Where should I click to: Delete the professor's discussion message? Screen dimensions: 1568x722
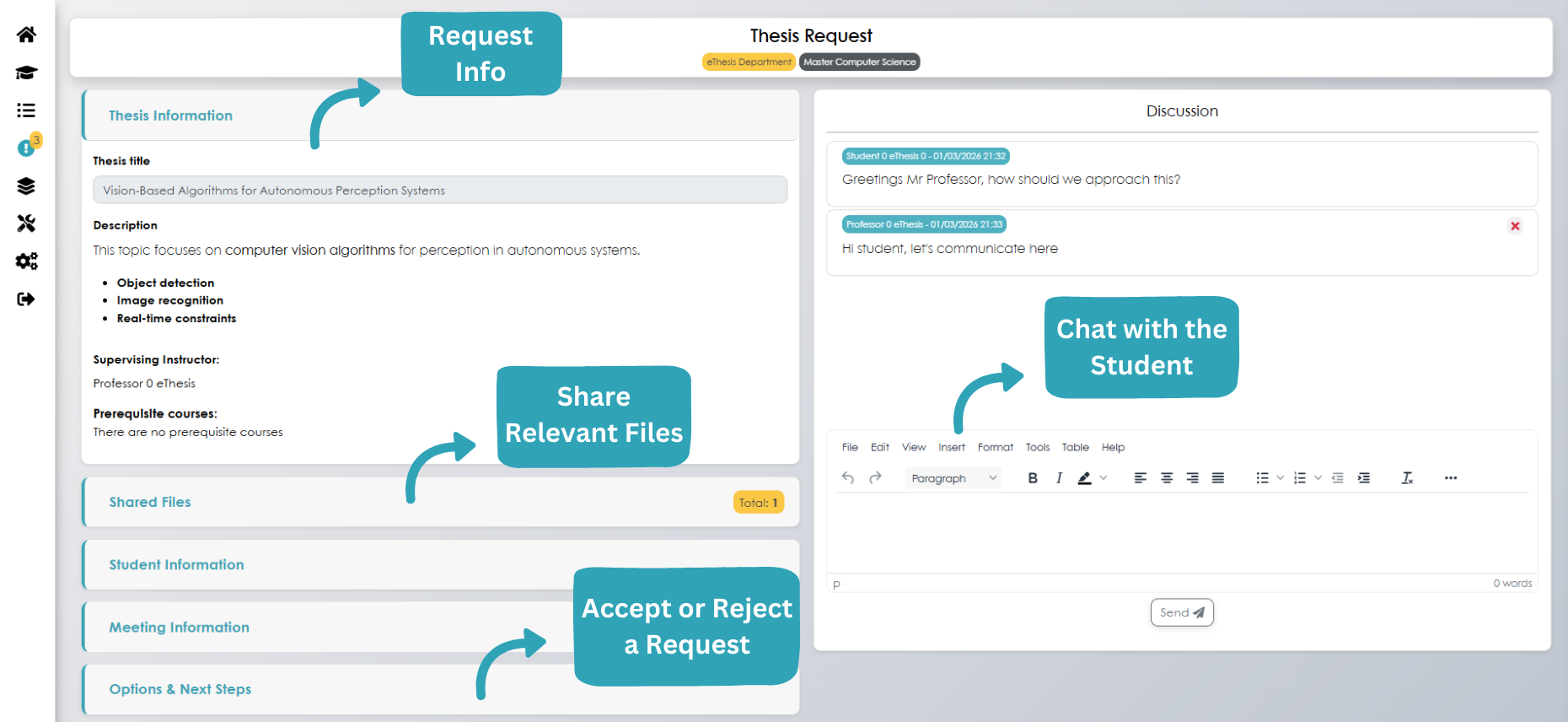tap(1515, 226)
